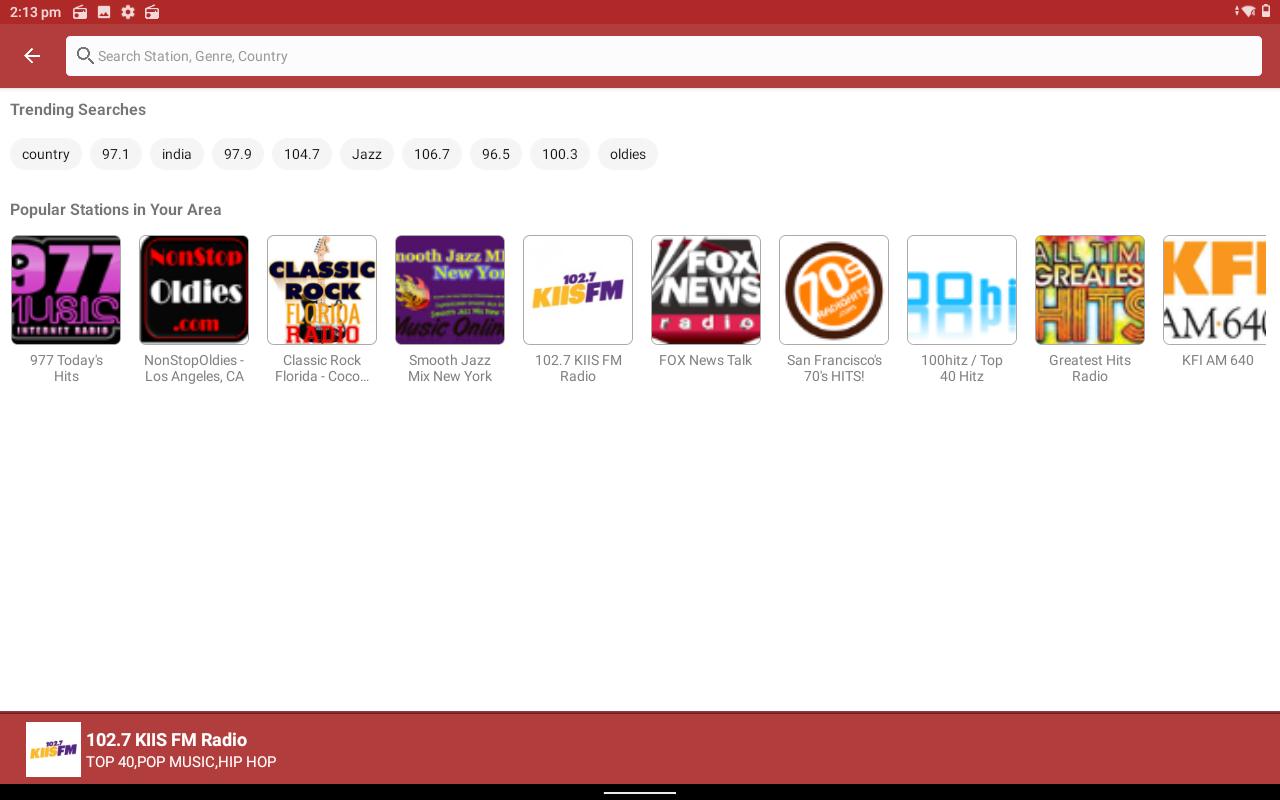Play All Time Greatest Hits thumbnail

coord(1090,290)
